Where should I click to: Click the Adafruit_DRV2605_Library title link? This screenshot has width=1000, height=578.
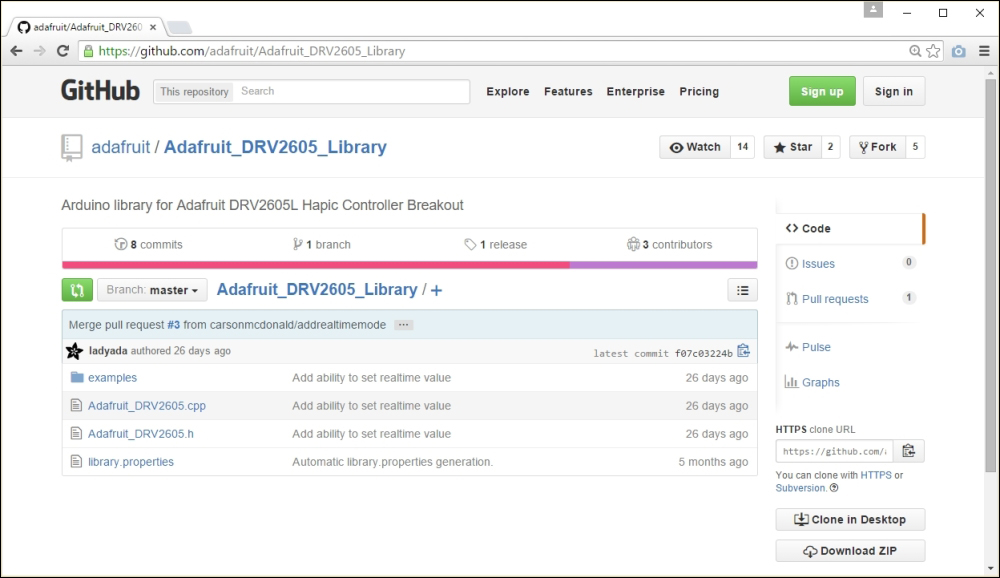click(x=276, y=147)
